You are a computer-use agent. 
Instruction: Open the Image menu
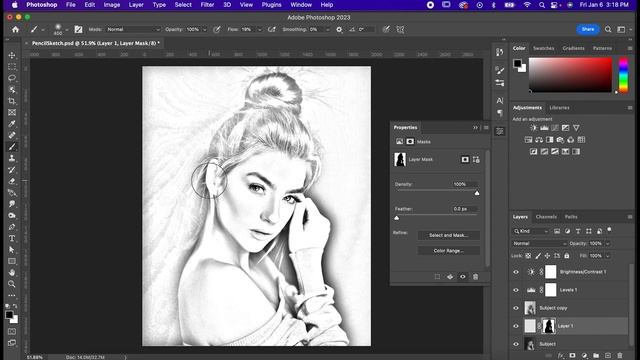coord(111,5)
